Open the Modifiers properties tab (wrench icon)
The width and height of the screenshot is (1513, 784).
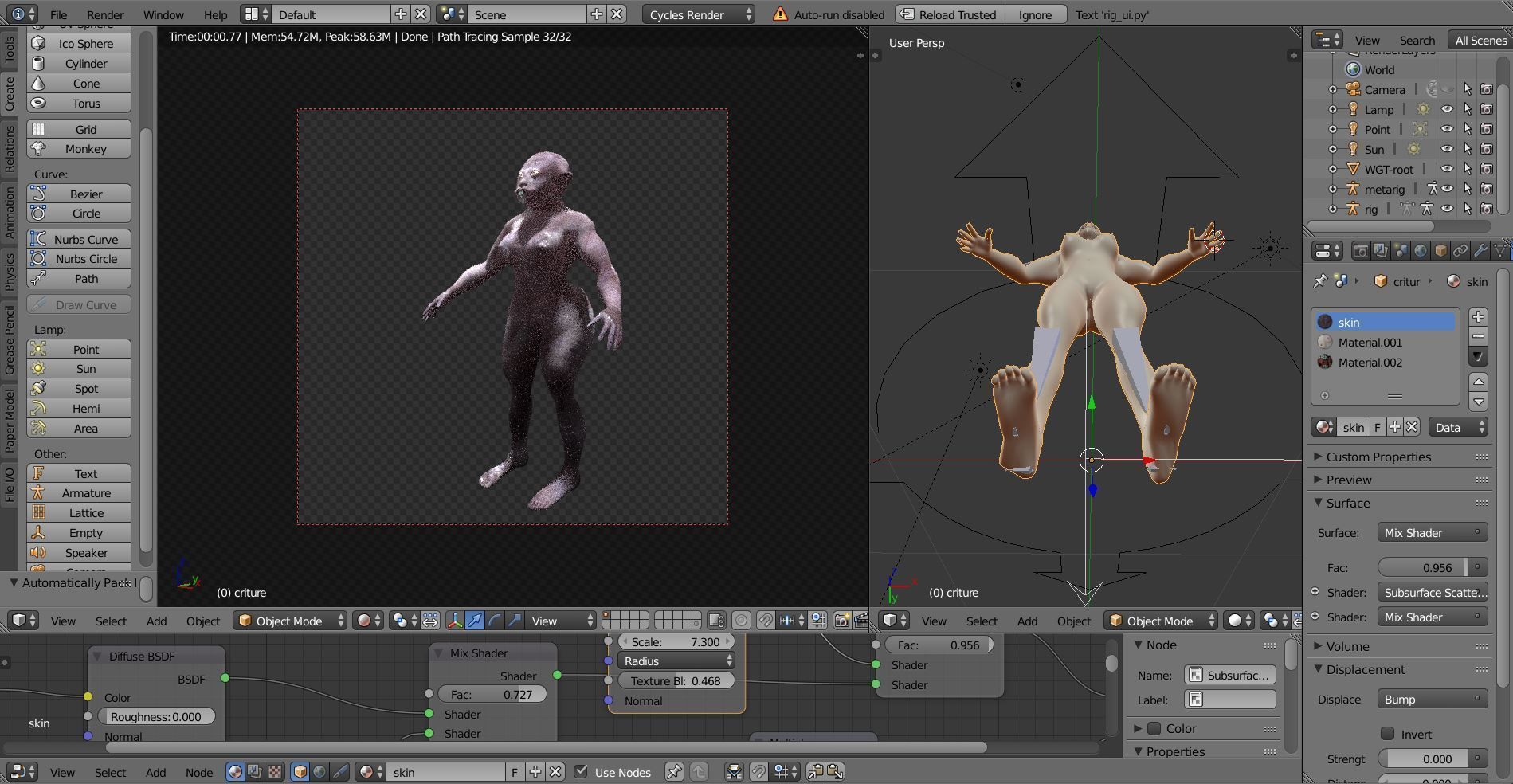tap(1480, 251)
